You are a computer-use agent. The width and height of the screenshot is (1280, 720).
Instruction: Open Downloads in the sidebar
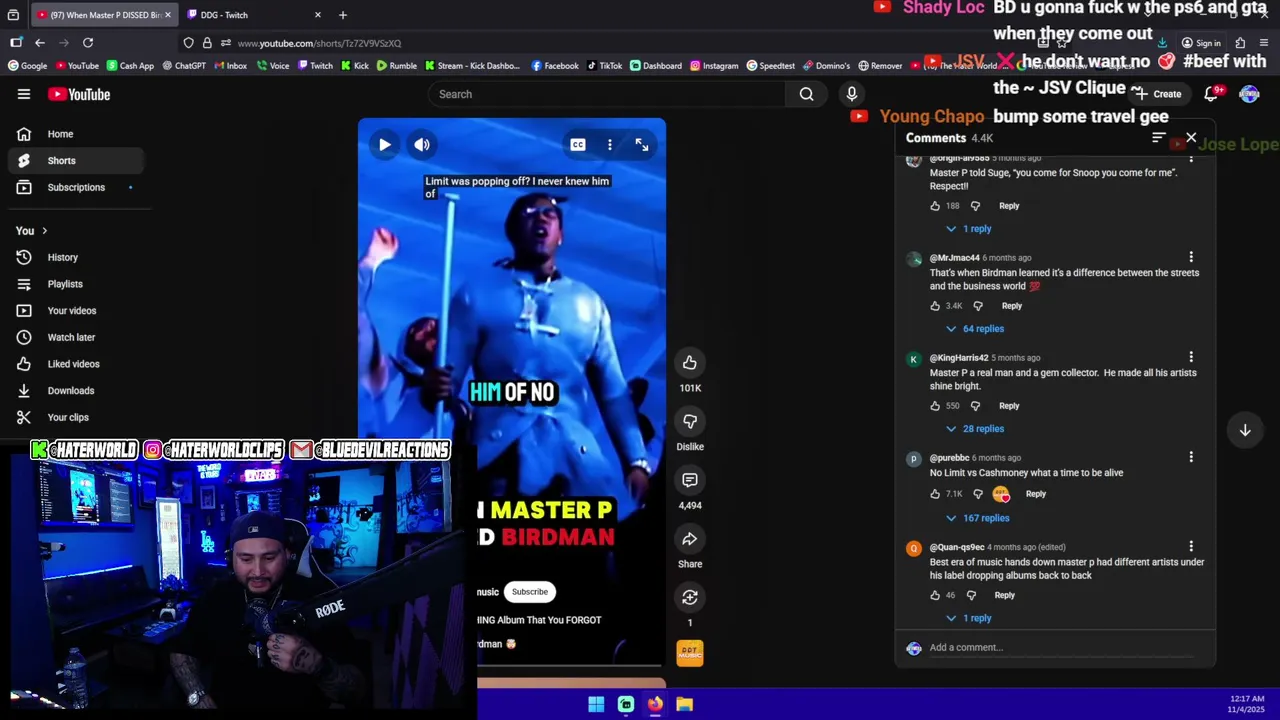click(x=76, y=391)
